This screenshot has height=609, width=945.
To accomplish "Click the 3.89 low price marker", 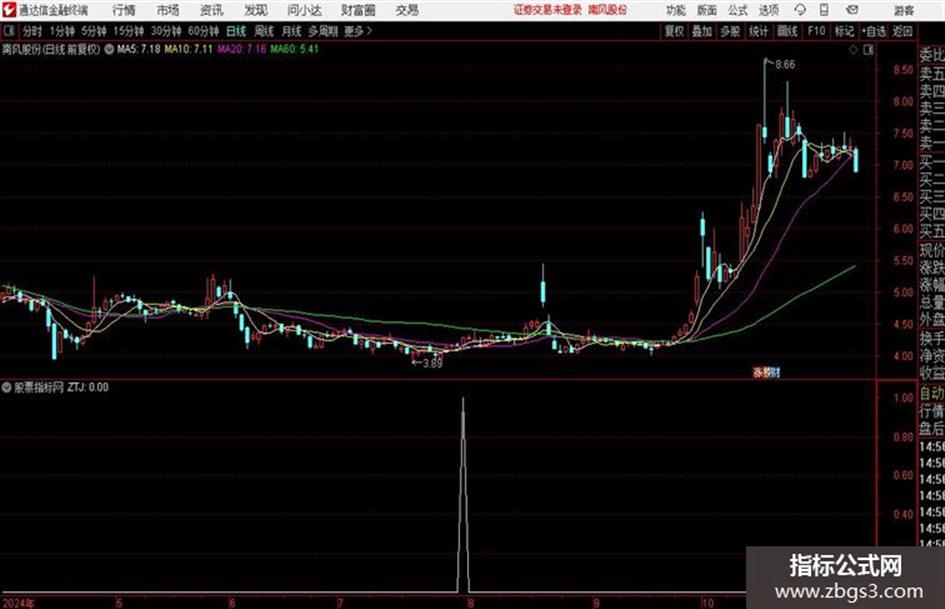I will [432, 364].
